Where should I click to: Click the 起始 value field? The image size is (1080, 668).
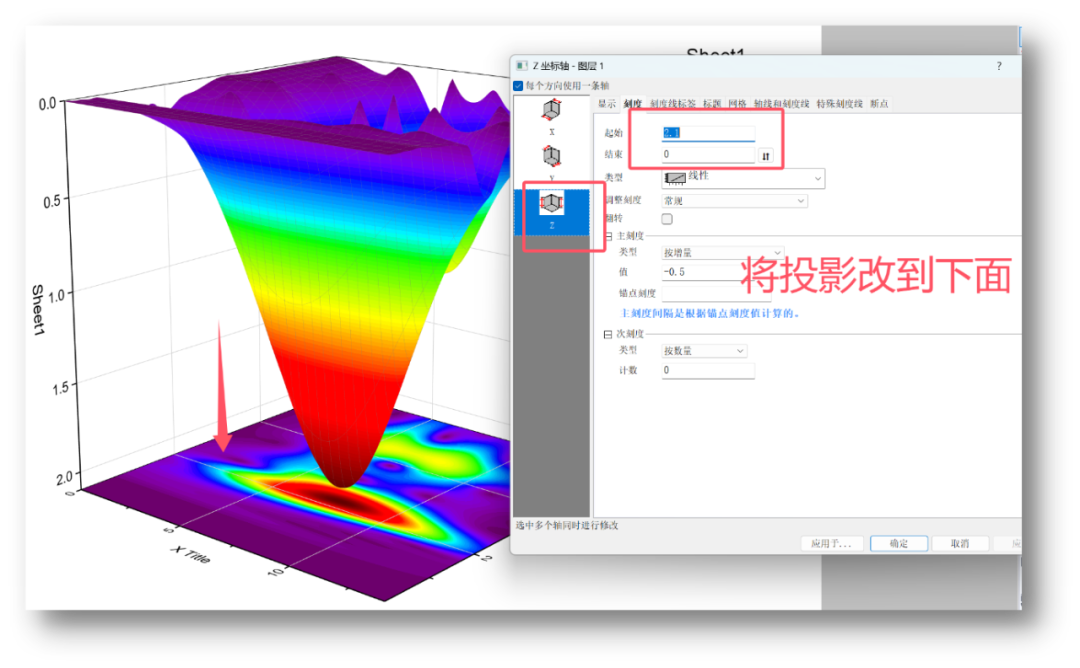708,133
